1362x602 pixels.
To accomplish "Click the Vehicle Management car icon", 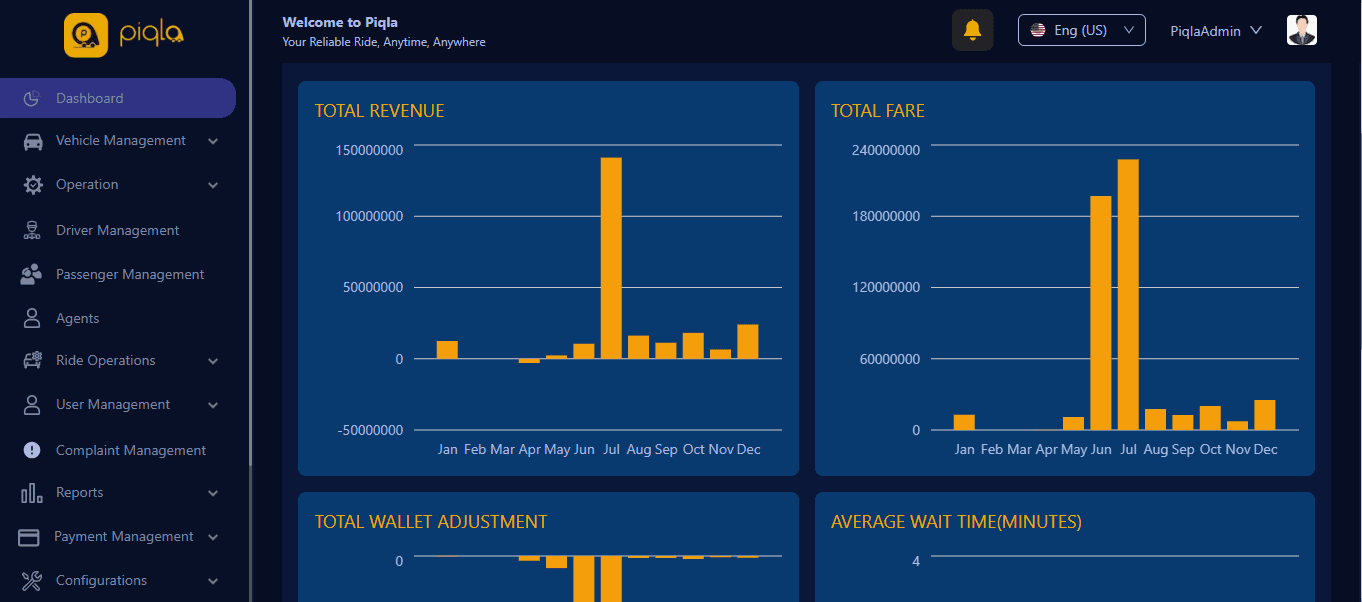I will 32,141.
